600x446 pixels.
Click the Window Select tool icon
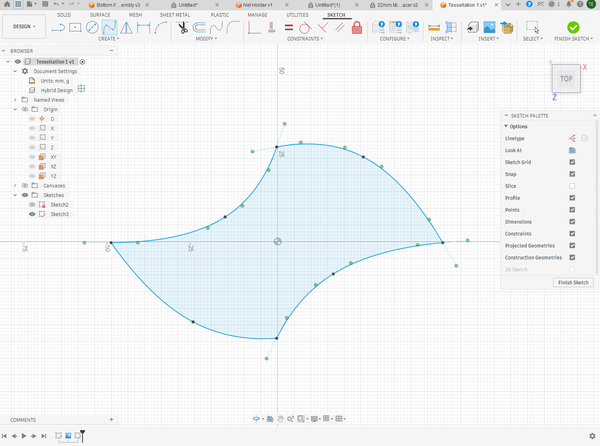532,28
